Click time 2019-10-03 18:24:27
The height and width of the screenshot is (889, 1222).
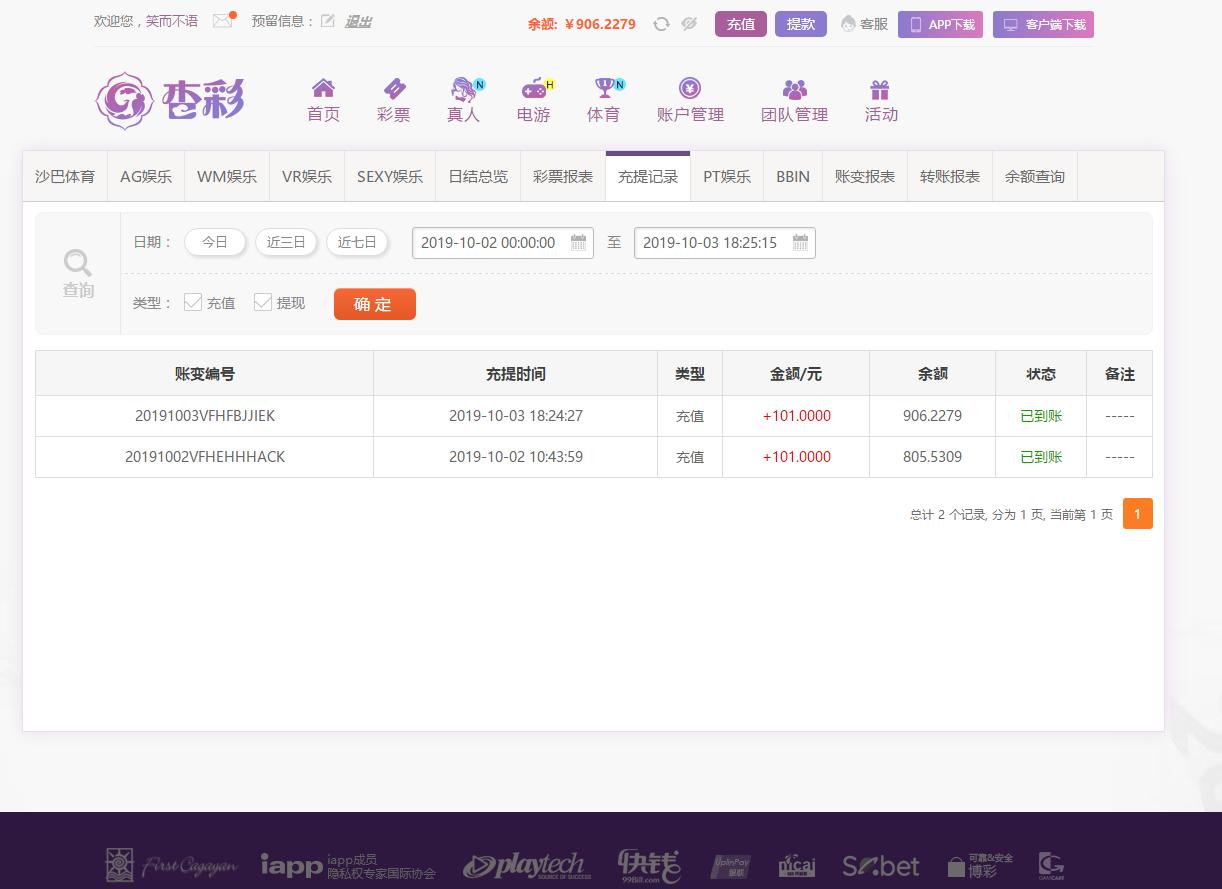[x=516, y=416]
